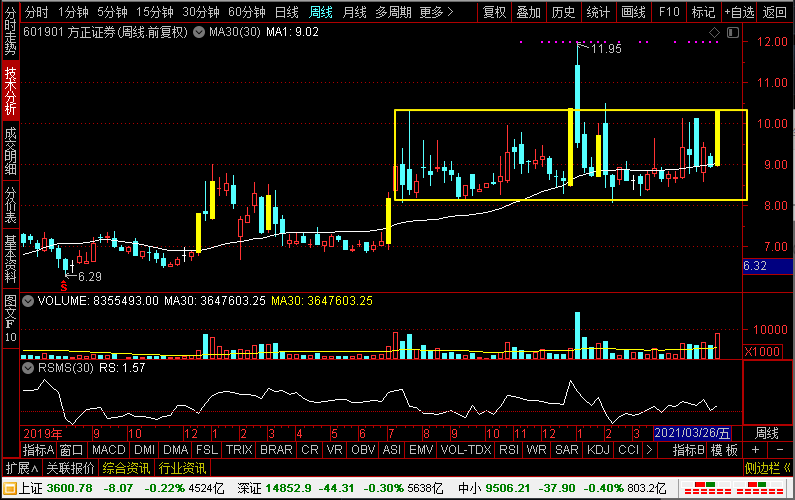Click the plus zoom-in button at bottom right
This screenshot has width=795, height=500.
[755, 450]
